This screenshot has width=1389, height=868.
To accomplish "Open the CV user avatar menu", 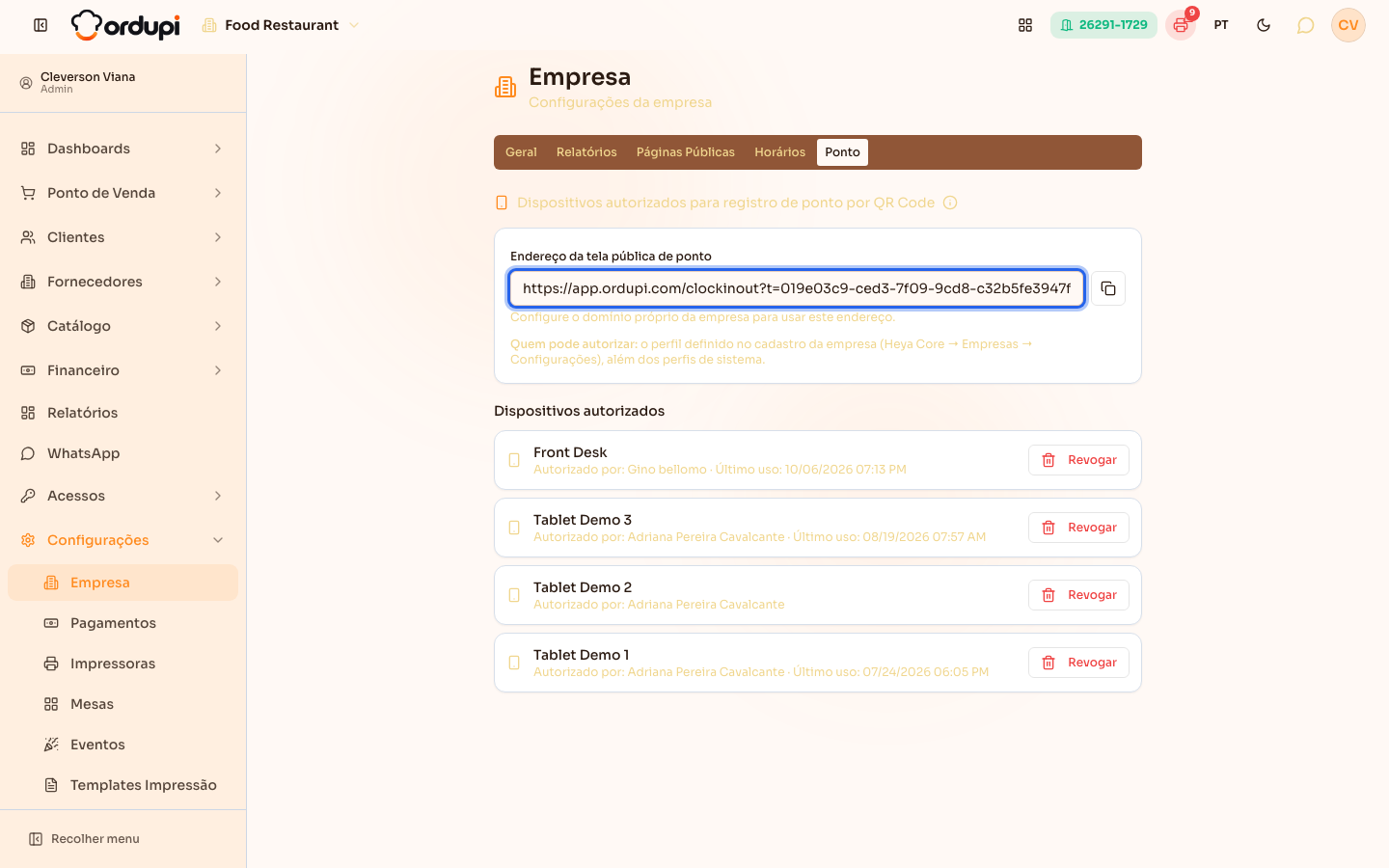I will coord(1348,25).
